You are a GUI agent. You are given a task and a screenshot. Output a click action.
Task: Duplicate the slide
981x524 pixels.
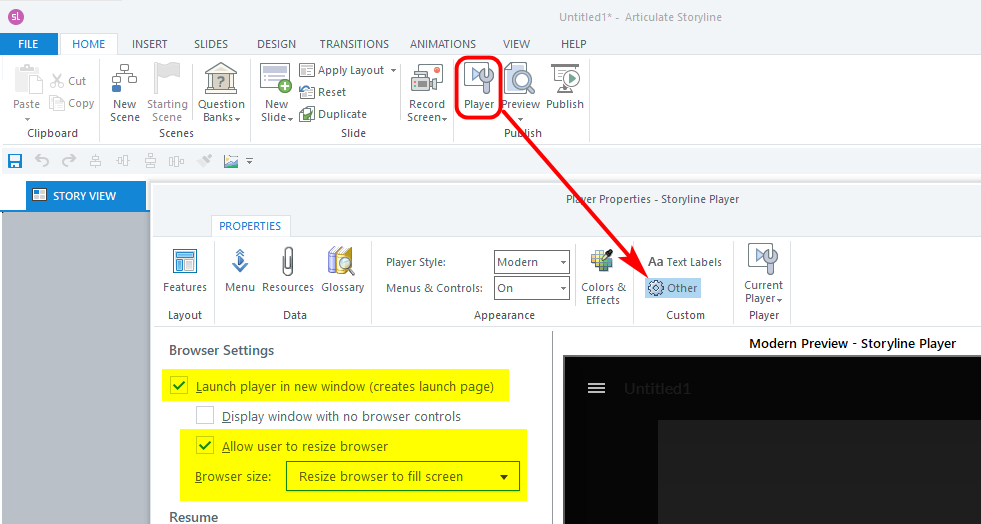click(x=333, y=114)
